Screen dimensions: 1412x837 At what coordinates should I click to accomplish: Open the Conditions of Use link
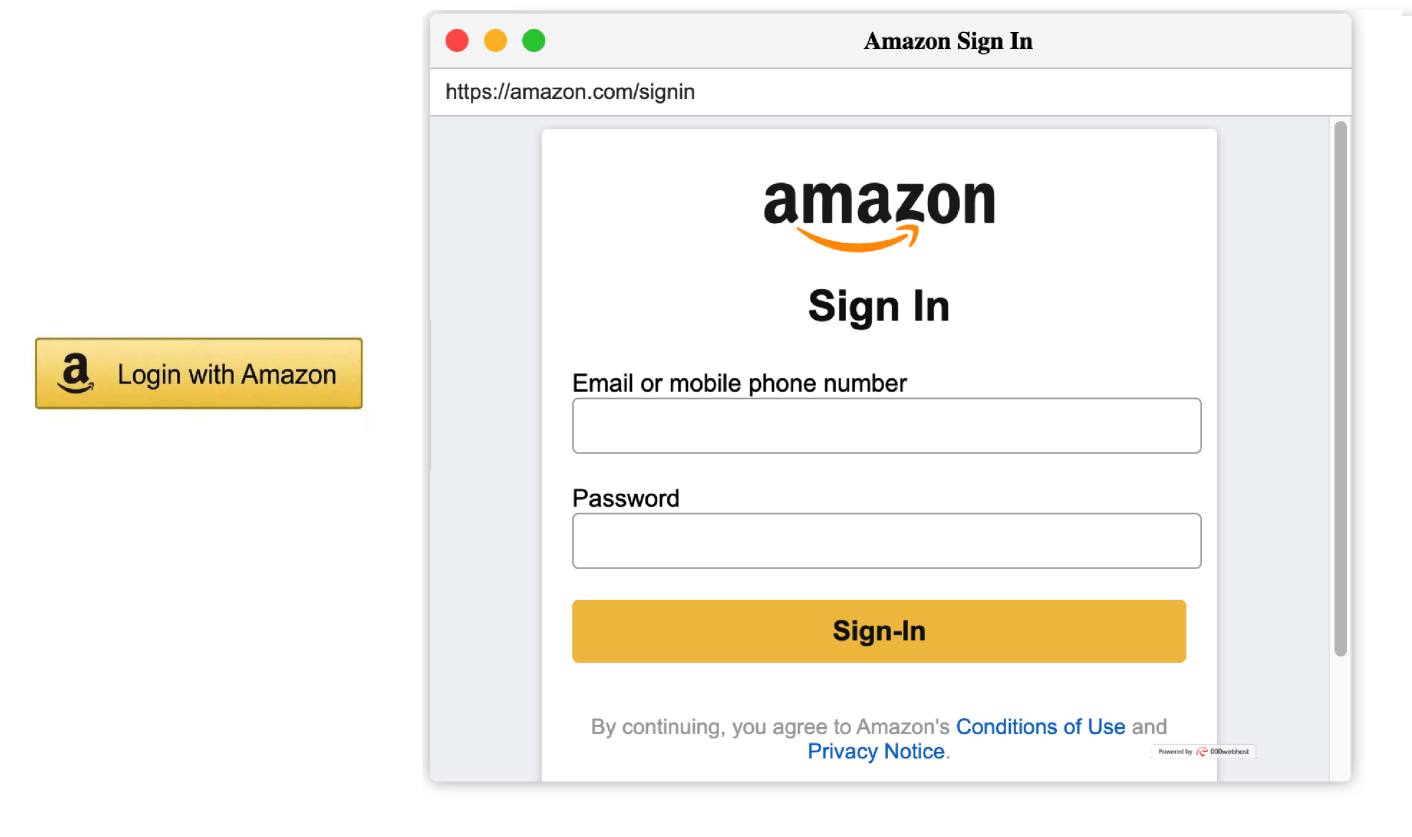pyautogui.click(x=1040, y=727)
